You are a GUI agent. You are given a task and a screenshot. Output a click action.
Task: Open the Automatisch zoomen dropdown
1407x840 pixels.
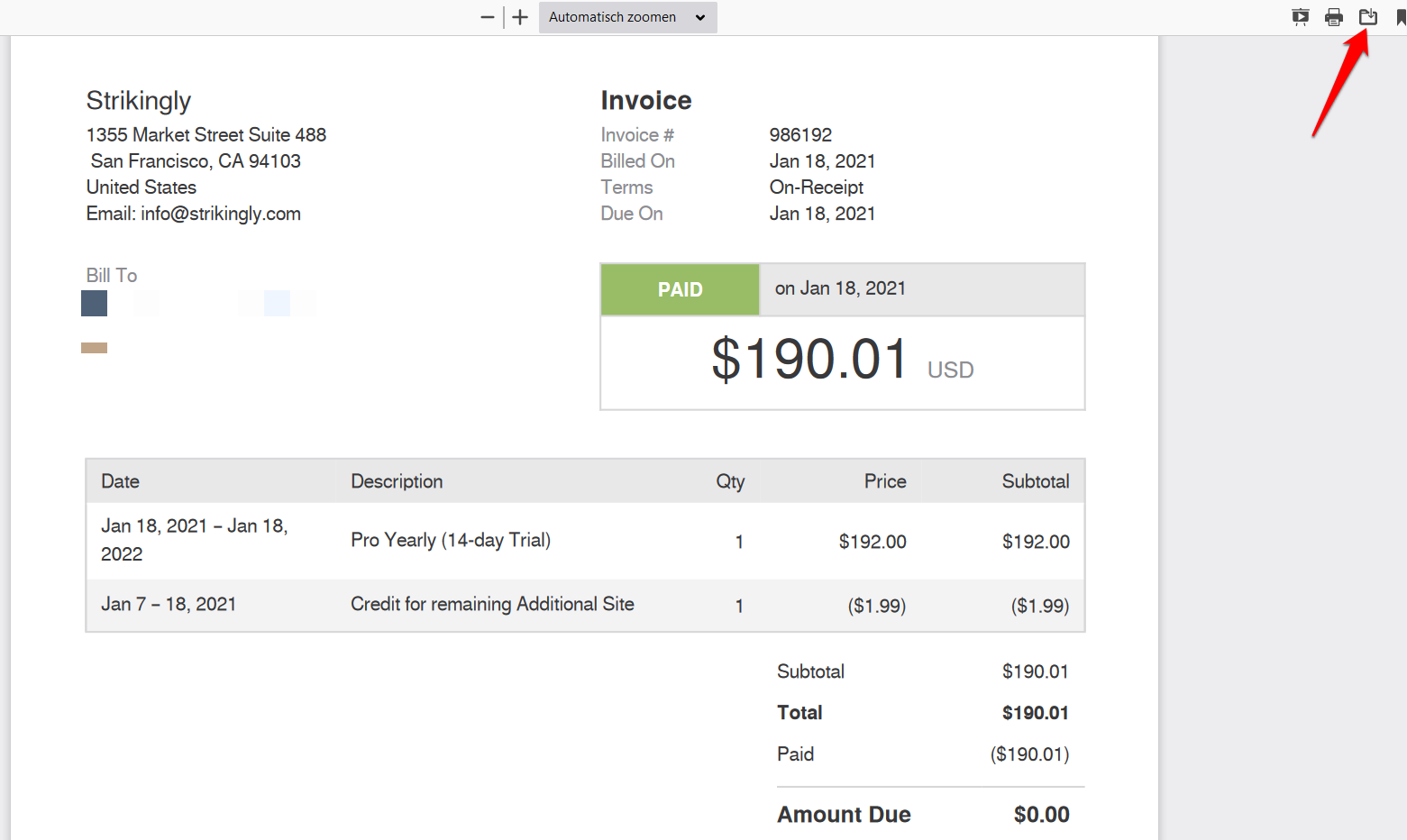coord(628,17)
